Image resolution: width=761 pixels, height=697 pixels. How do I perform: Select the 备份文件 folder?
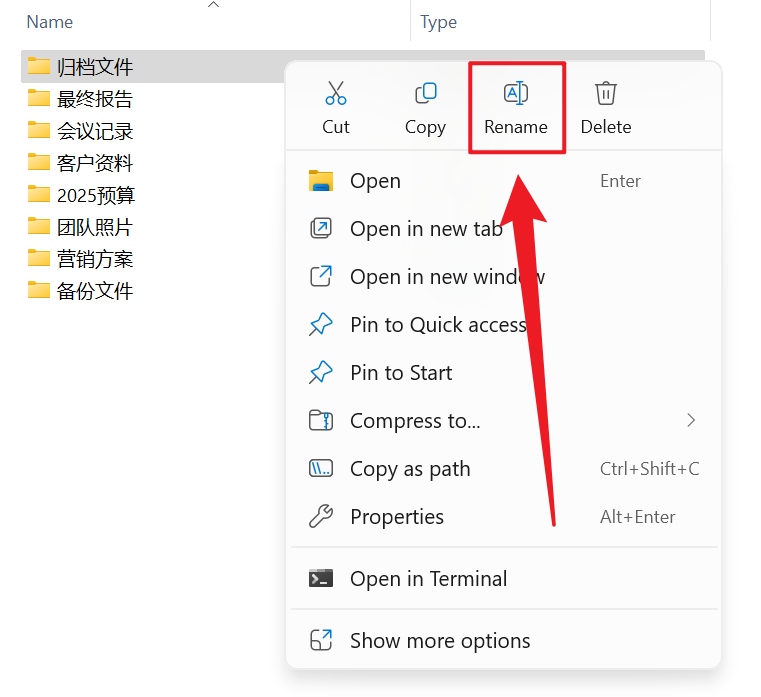click(95, 291)
